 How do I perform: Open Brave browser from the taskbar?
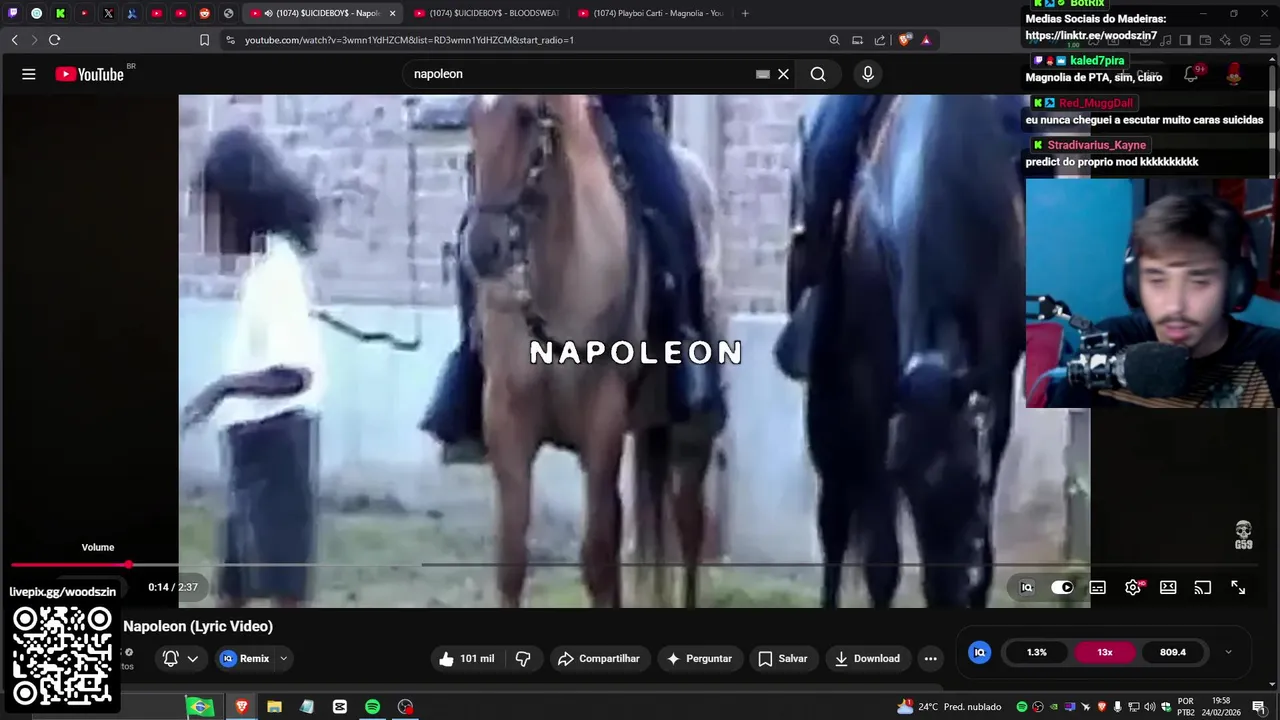[x=241, y=707]
